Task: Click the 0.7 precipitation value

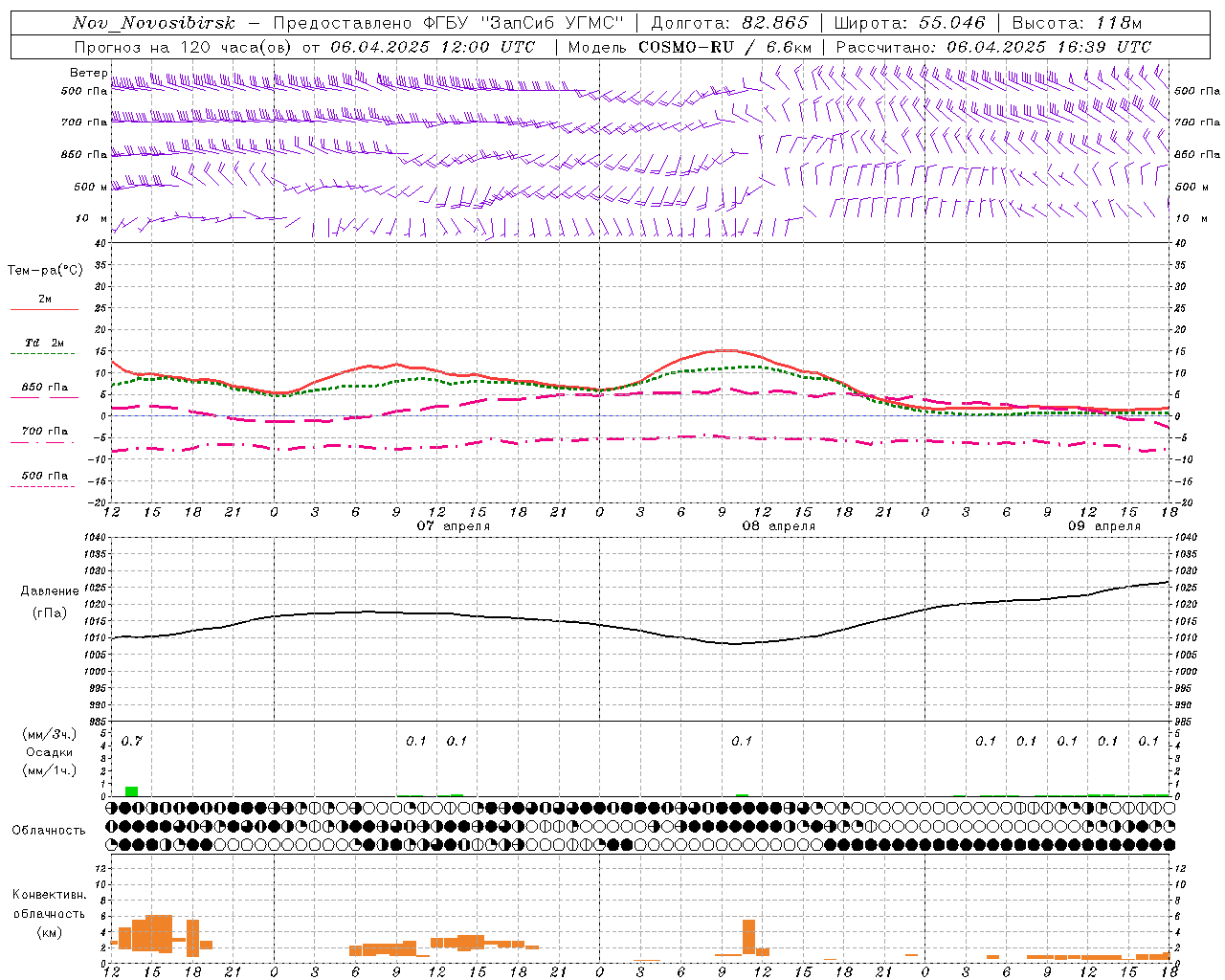Action: click(x=132, y=742)
